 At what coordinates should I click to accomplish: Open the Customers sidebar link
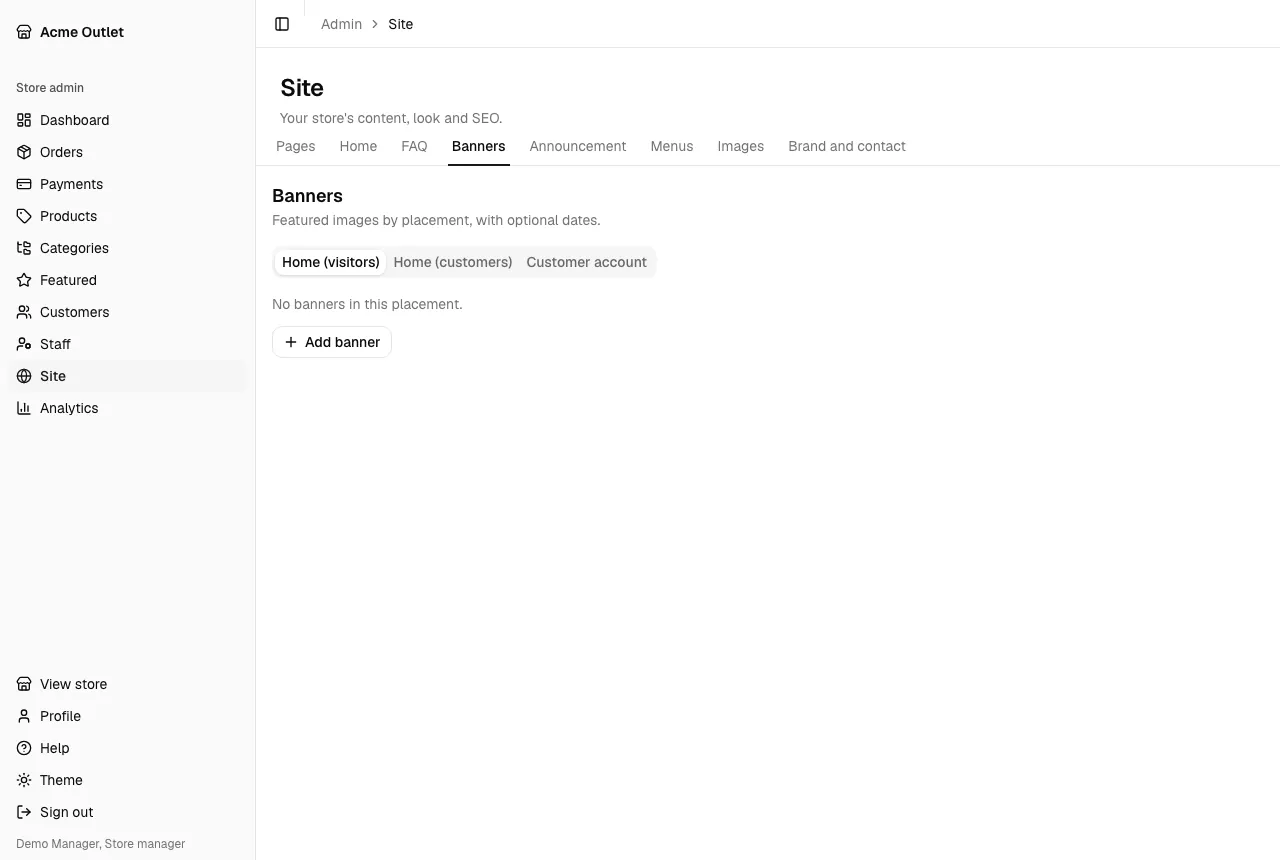[128, 312]
